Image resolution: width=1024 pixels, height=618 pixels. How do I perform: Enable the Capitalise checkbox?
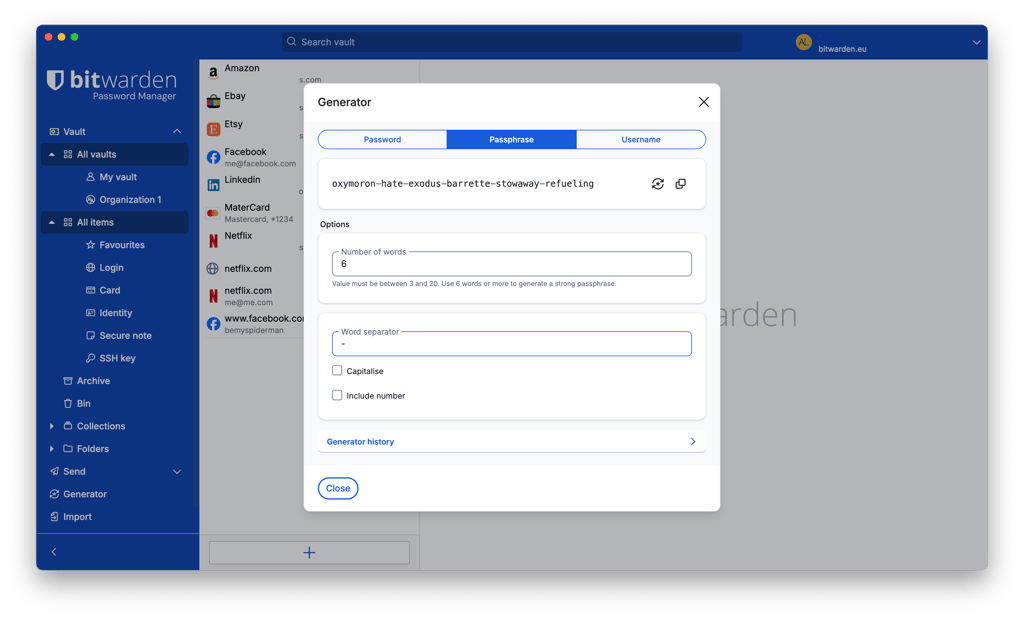pyautogui.click(x=337, y=370)
